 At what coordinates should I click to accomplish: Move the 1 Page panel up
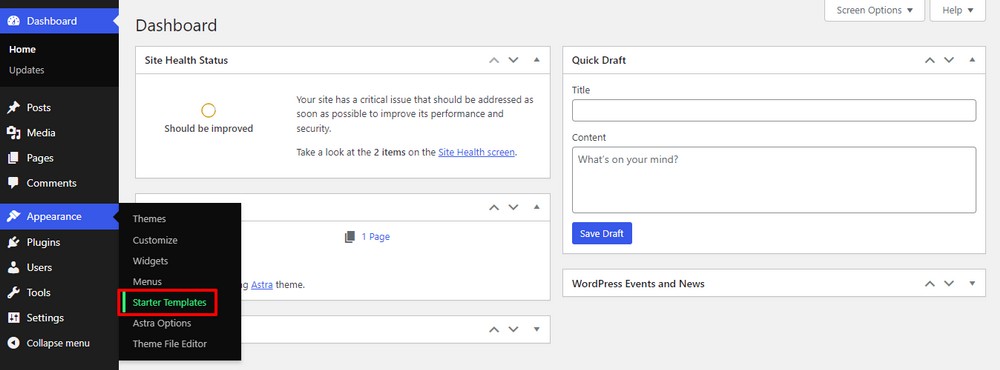tap(494, 207)
